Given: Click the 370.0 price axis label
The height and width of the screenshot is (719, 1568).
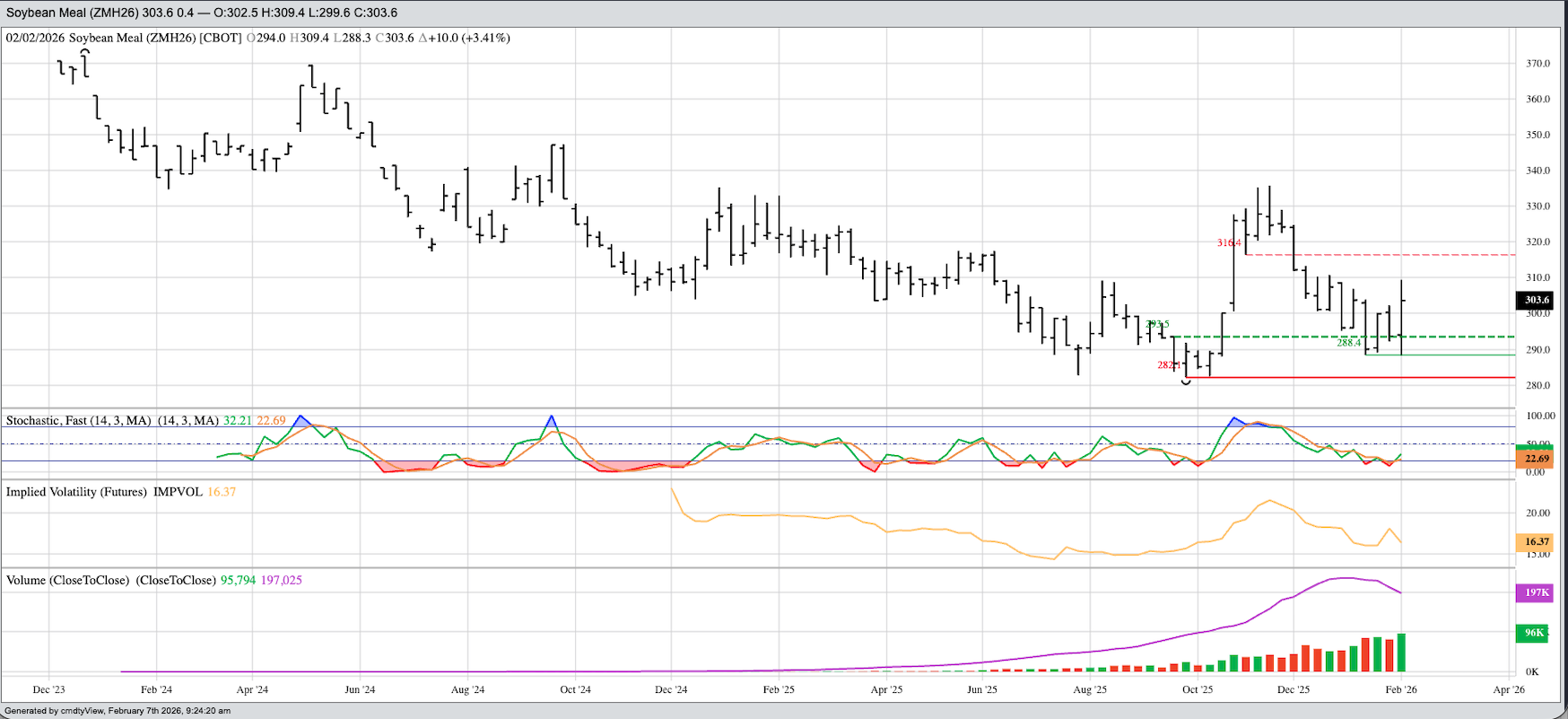Looking at the screenshot, I should click(x=1538, y=64).
